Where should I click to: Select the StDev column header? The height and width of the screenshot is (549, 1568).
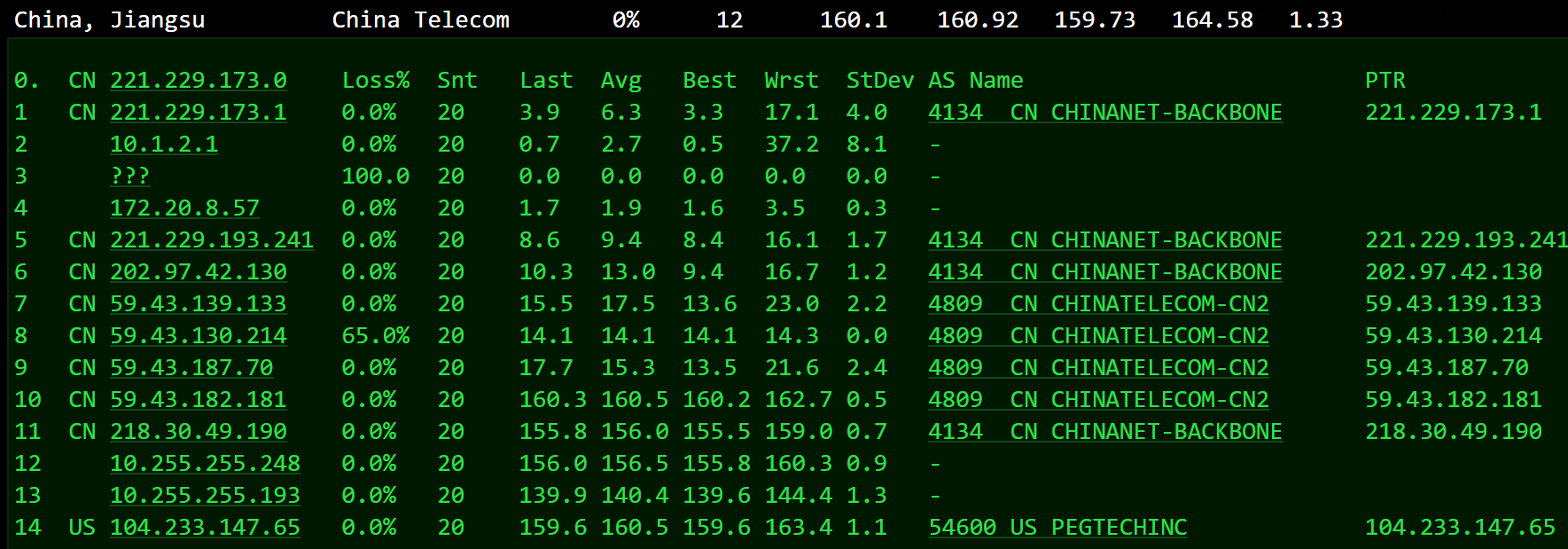click(x=880, y=81)
